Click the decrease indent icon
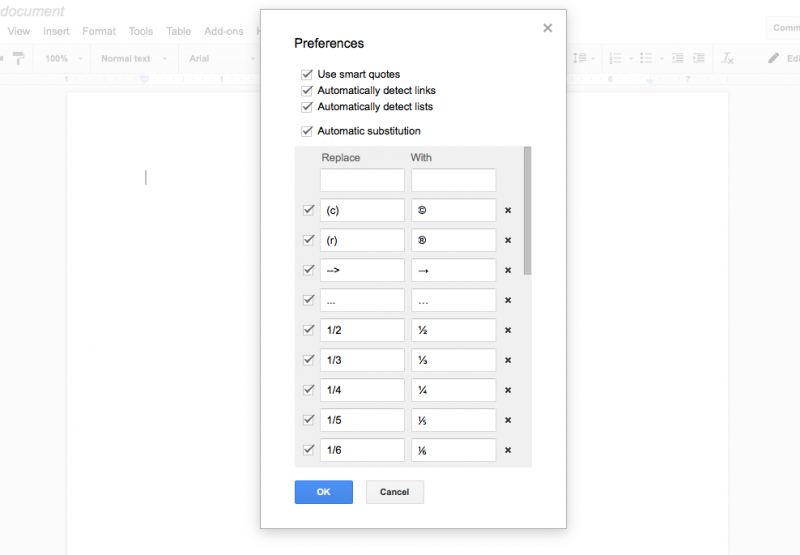Image resolution: width=800 pixels, height=555 pixels. pyautogui.click(x=678, y=59)
